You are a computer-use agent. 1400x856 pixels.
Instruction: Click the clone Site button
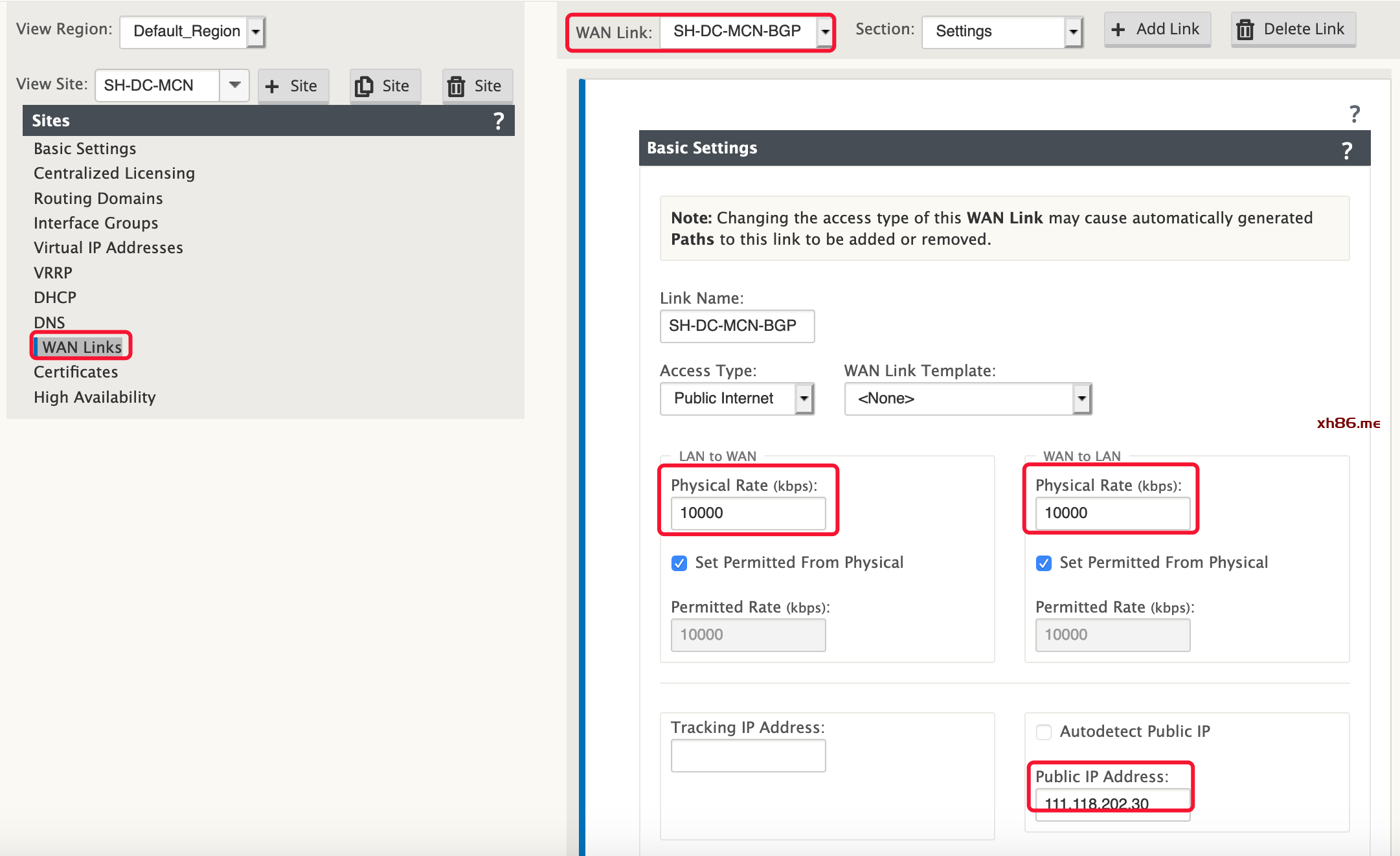[x=385, y=86]
